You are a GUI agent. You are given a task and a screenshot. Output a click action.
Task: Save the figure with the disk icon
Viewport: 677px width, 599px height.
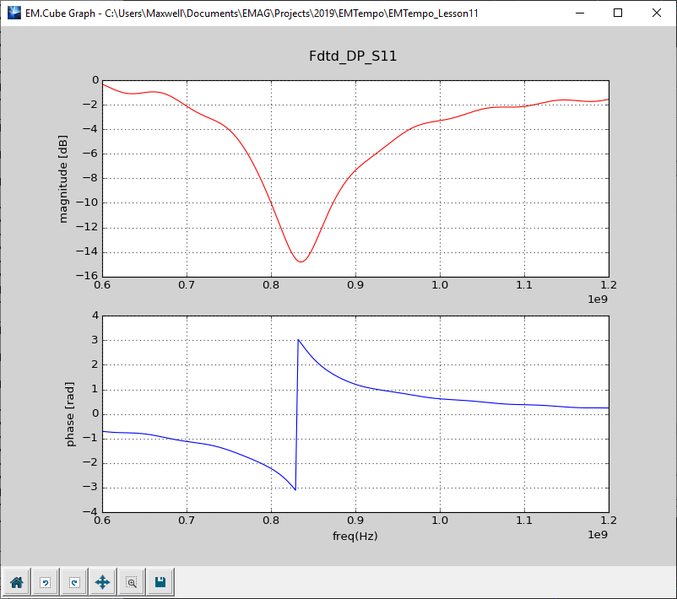(x=160, y=581)
